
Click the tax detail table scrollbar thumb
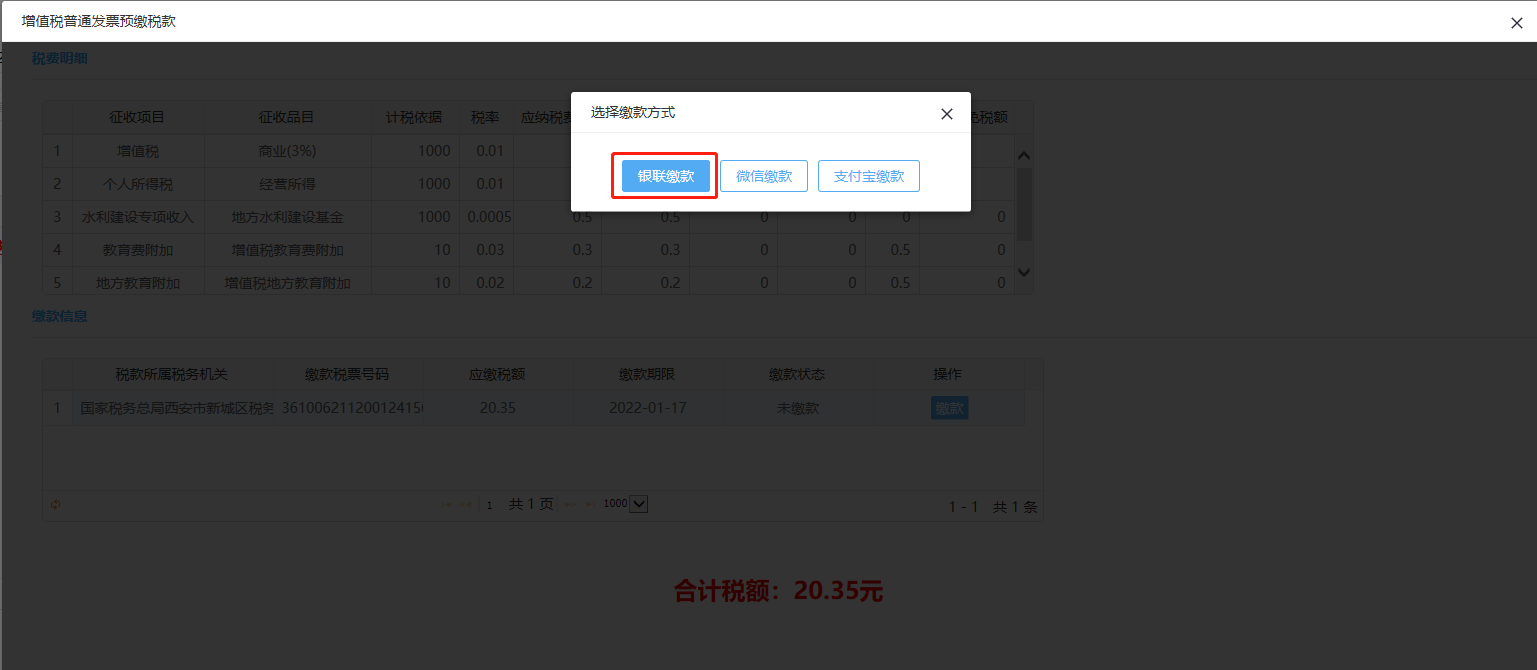(x=1024, y=204)
